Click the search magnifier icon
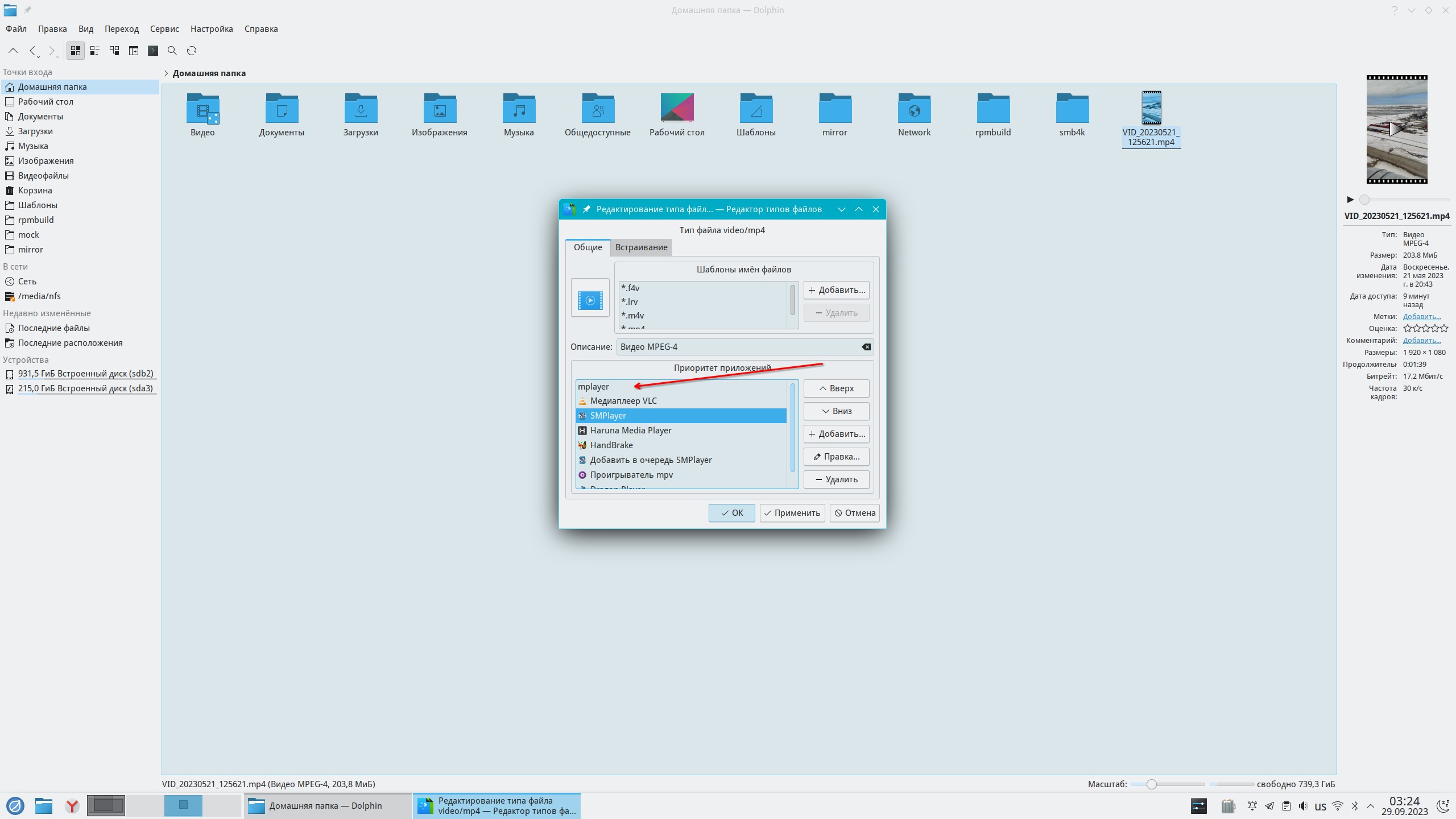 tap(172, 51)
